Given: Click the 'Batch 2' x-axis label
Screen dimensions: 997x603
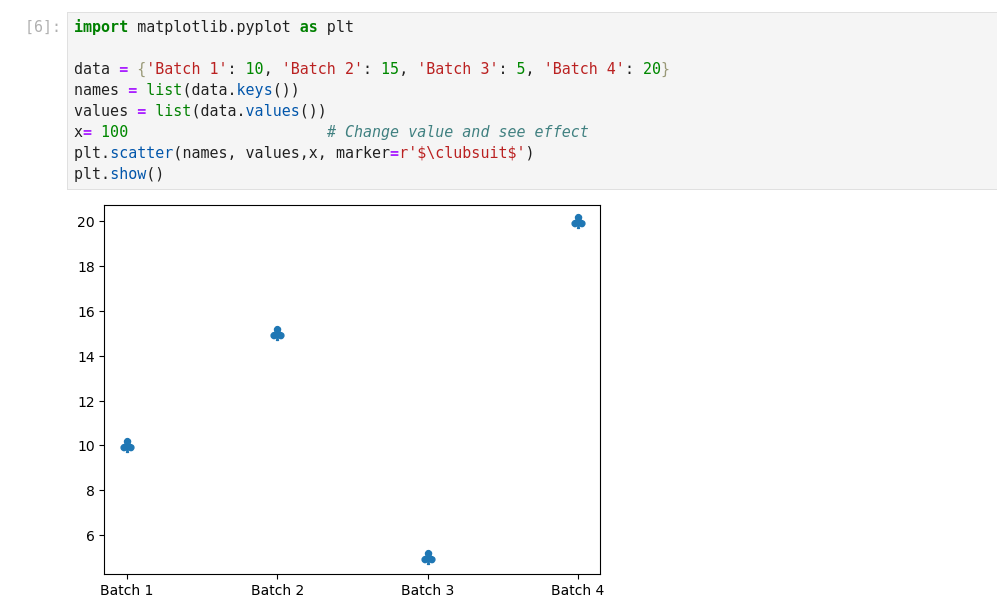Looking at the screenshot, I should click(x=277, y=590).
